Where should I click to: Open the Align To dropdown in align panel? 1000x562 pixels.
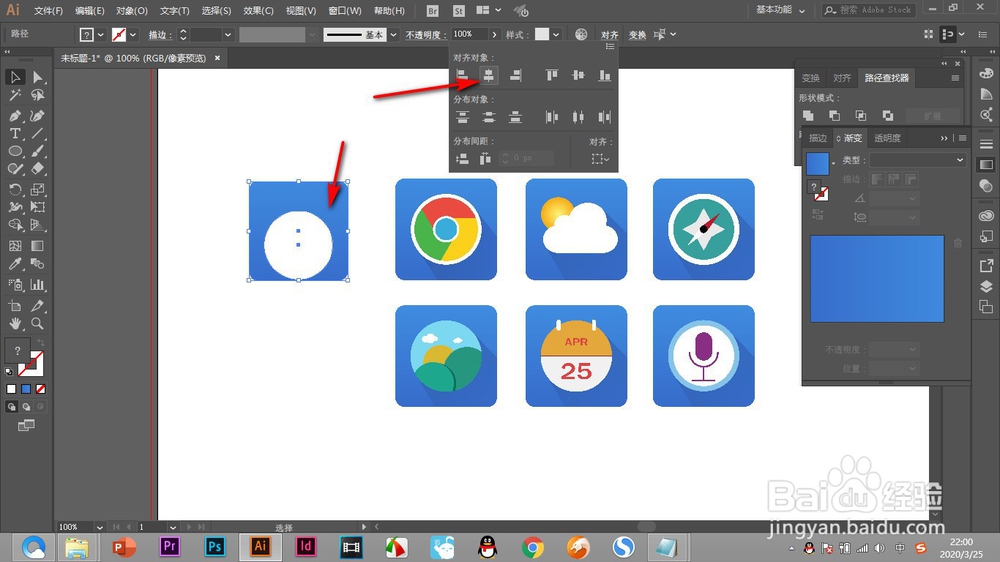(600, 159)
